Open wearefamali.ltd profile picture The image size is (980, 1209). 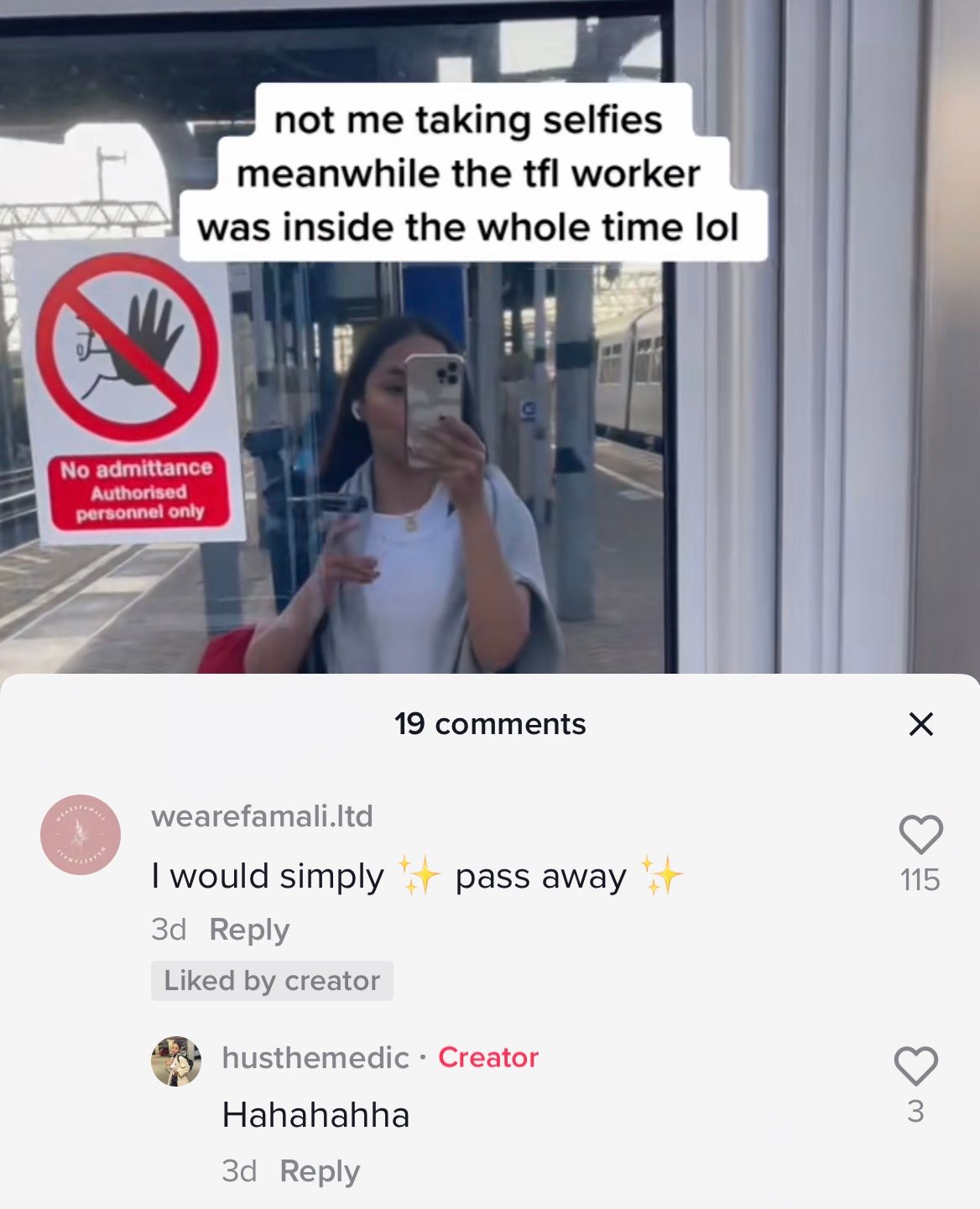[81, 835]
